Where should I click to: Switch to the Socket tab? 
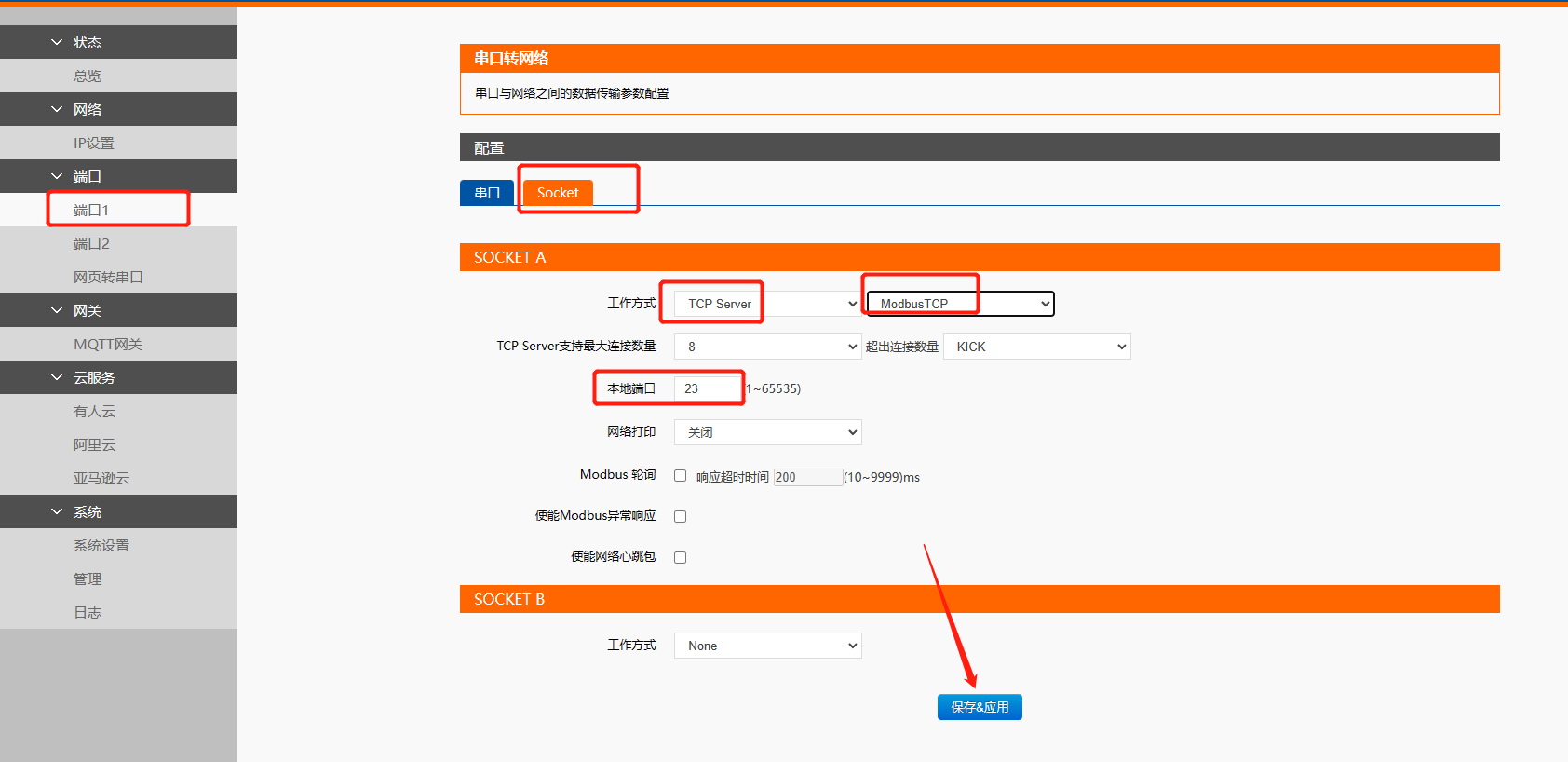[558, 193]
